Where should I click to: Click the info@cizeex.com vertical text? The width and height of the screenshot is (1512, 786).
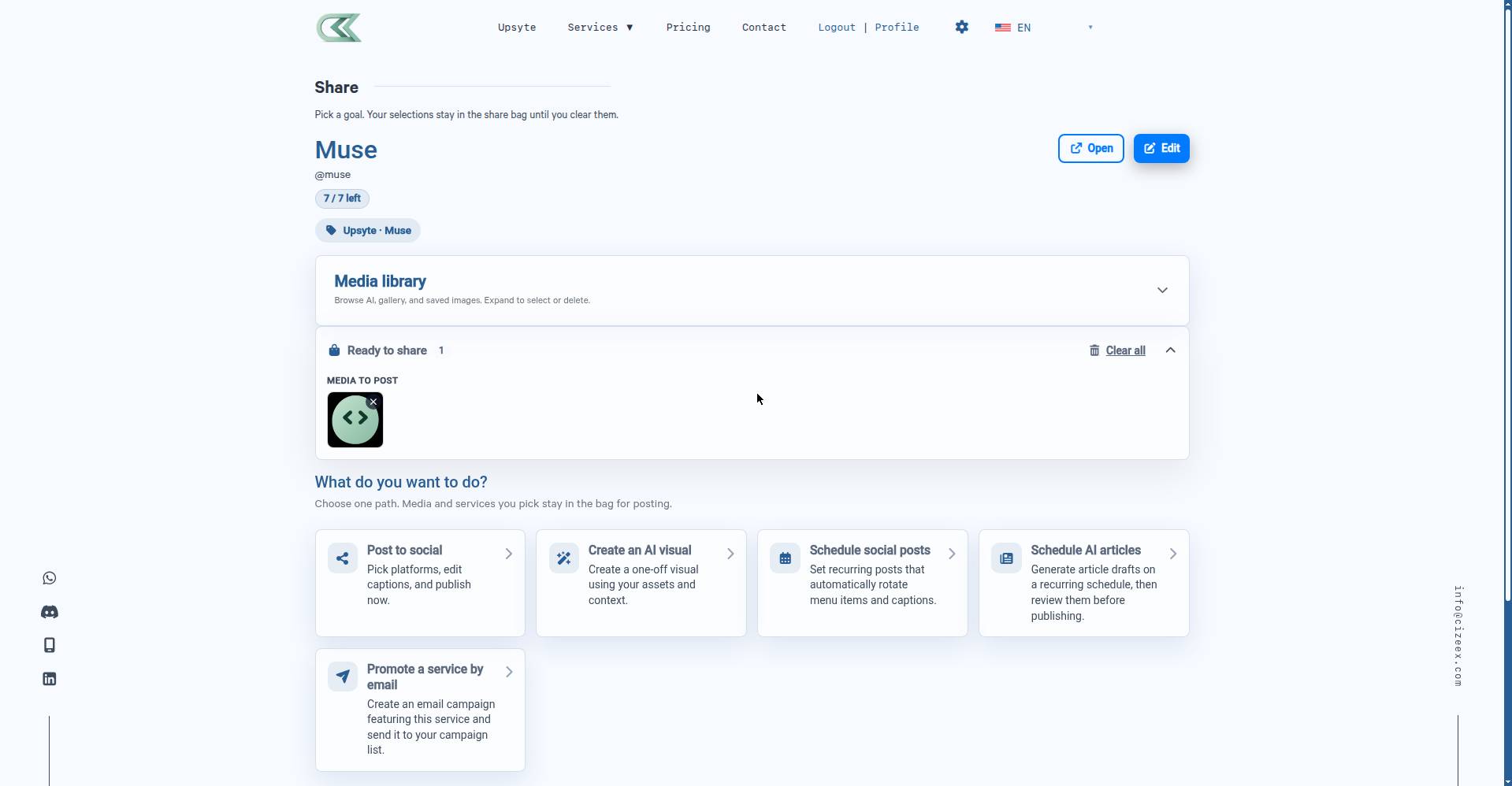click(1458, 636)
